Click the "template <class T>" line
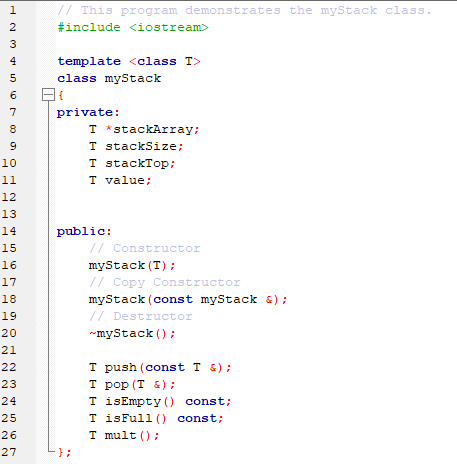 [x=129, y=61]
